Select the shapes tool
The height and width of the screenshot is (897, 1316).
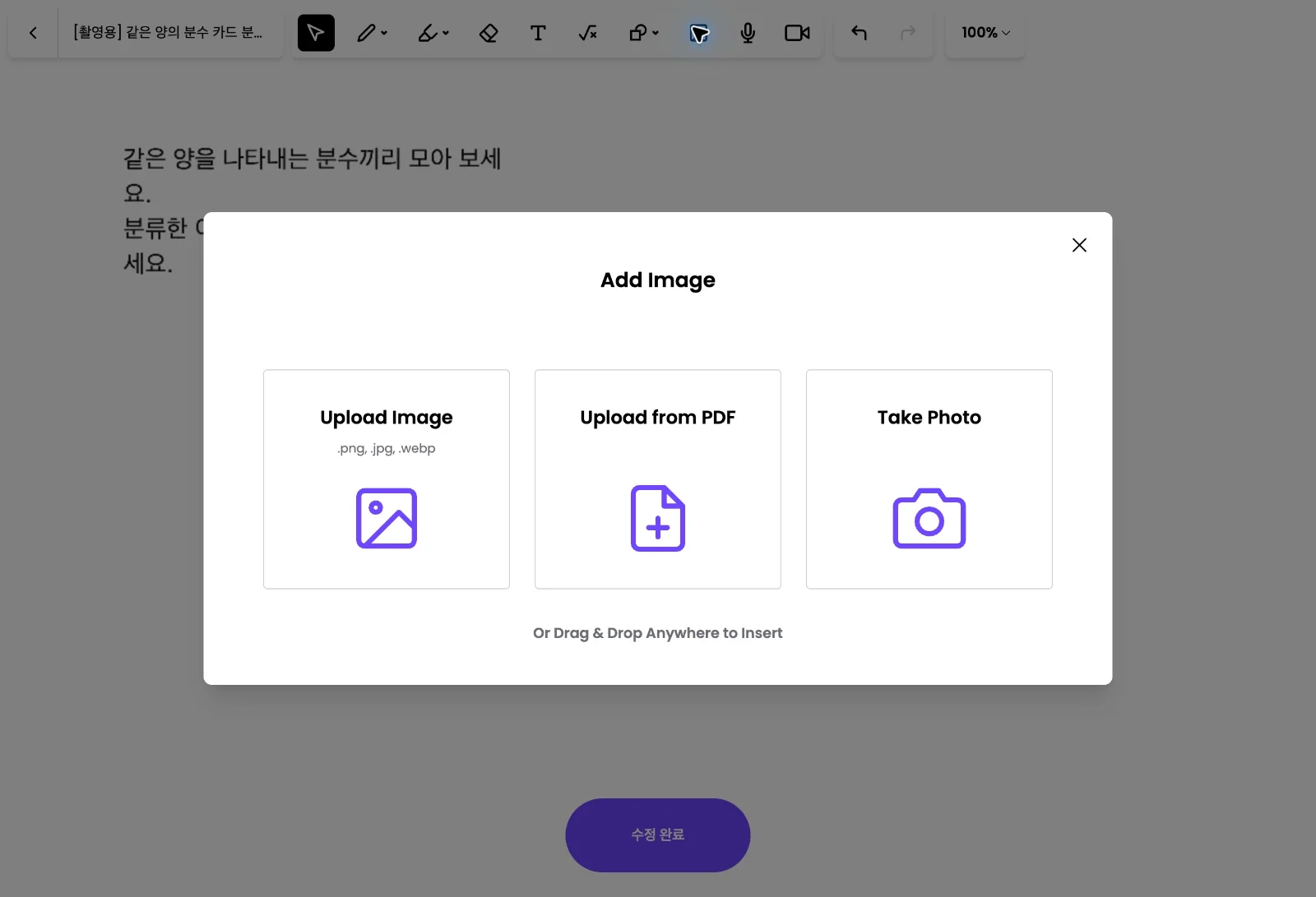(x=637, y=33)
